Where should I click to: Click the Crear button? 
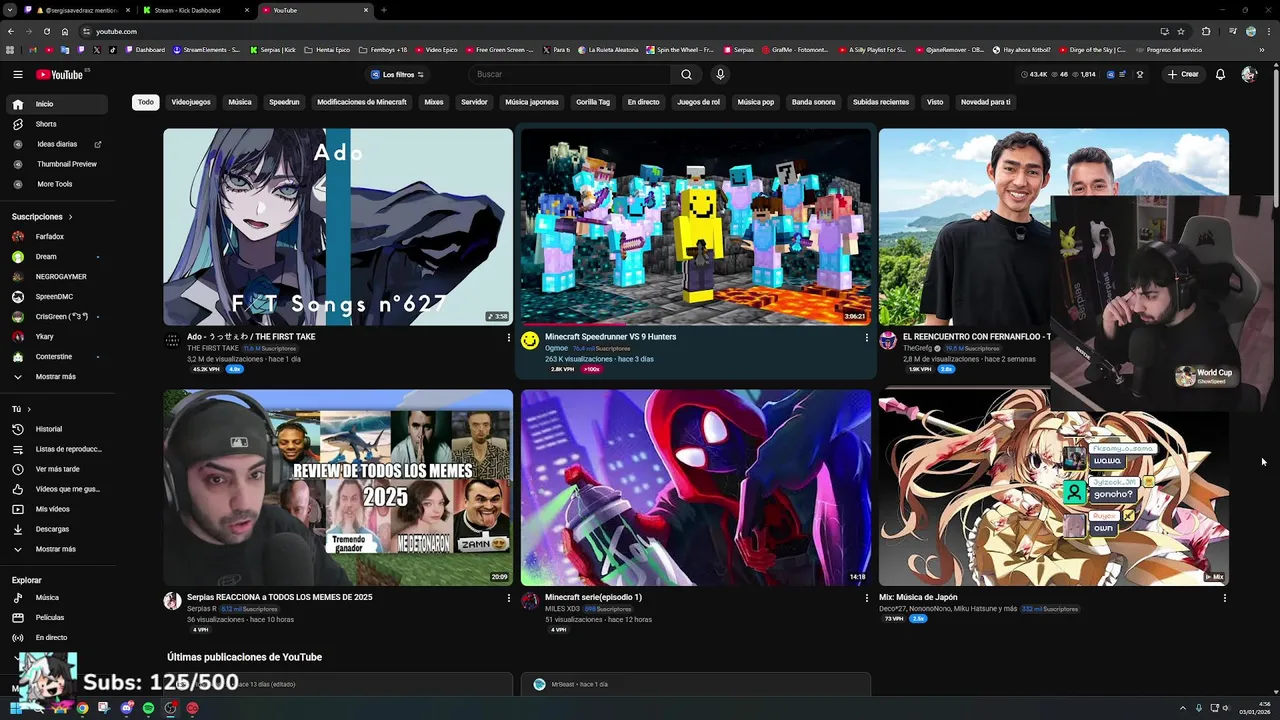click(x=1182, y=74)
